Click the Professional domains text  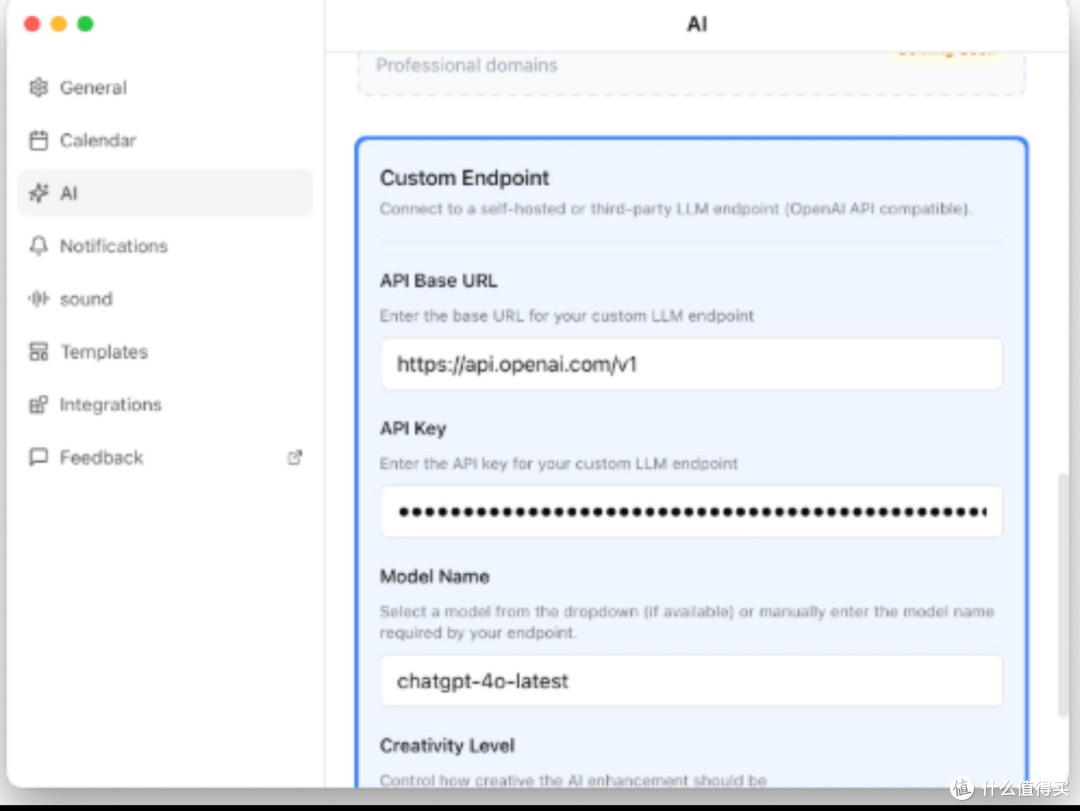pyautogui.click(x=466, y=65)
